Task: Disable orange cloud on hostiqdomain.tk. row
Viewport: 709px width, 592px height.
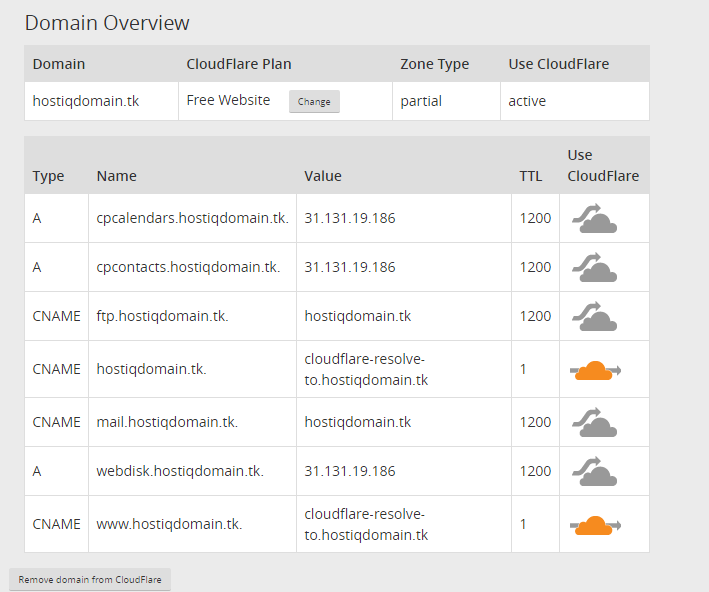Action: (595, 370)
